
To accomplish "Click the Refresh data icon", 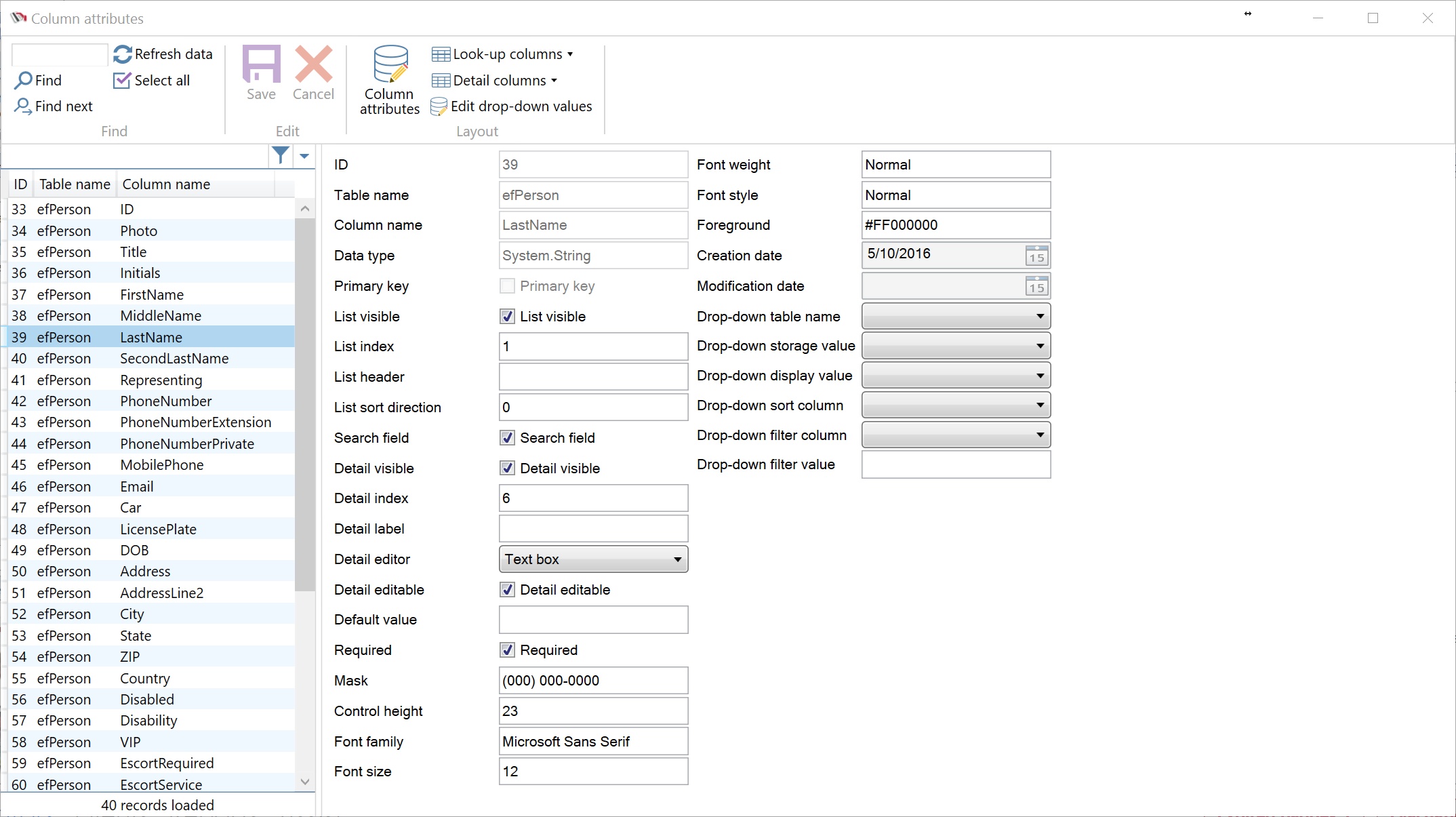I will pos(123,54).
